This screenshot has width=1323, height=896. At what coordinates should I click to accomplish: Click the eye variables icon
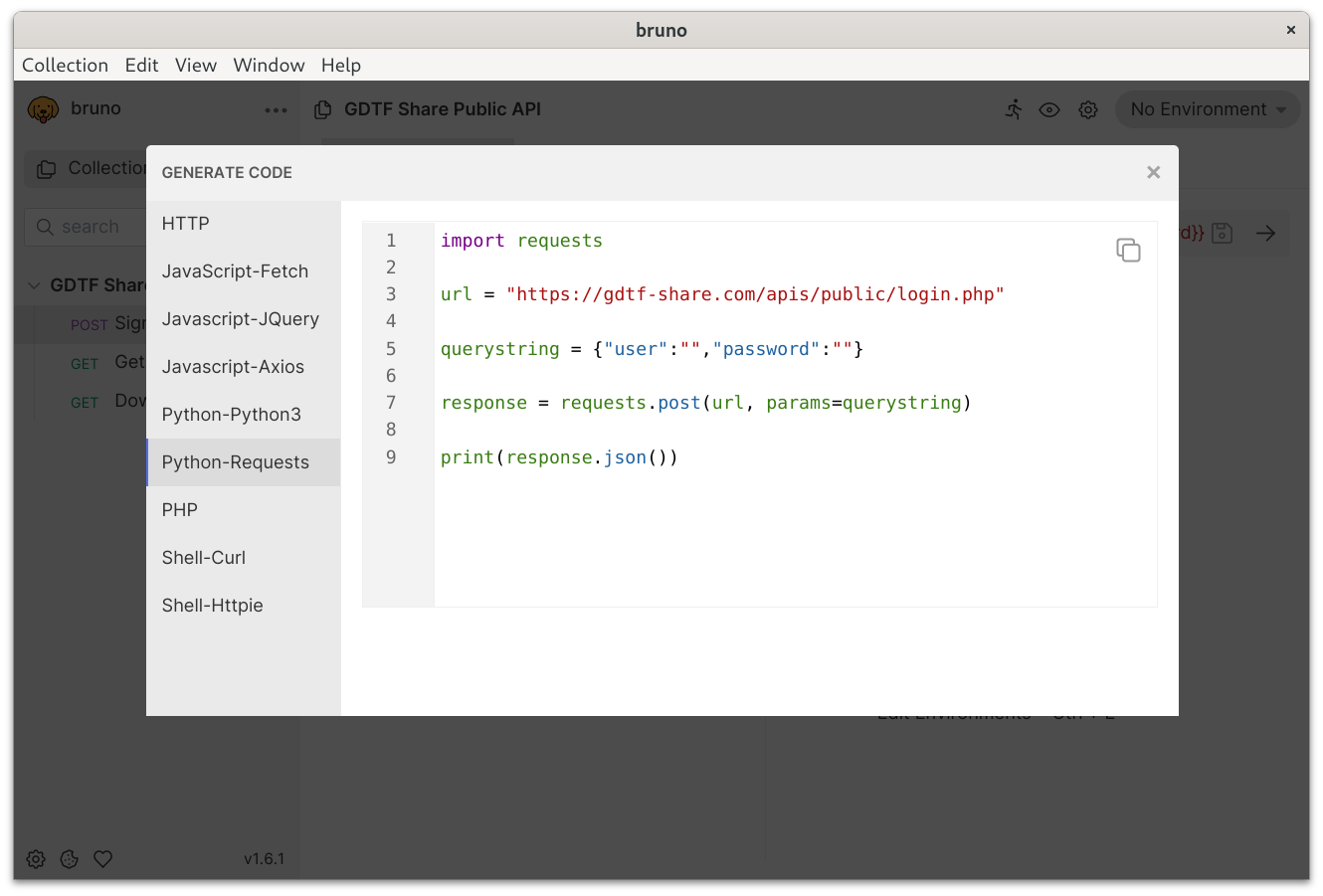pyautogui.click(x=1049, y=109)
